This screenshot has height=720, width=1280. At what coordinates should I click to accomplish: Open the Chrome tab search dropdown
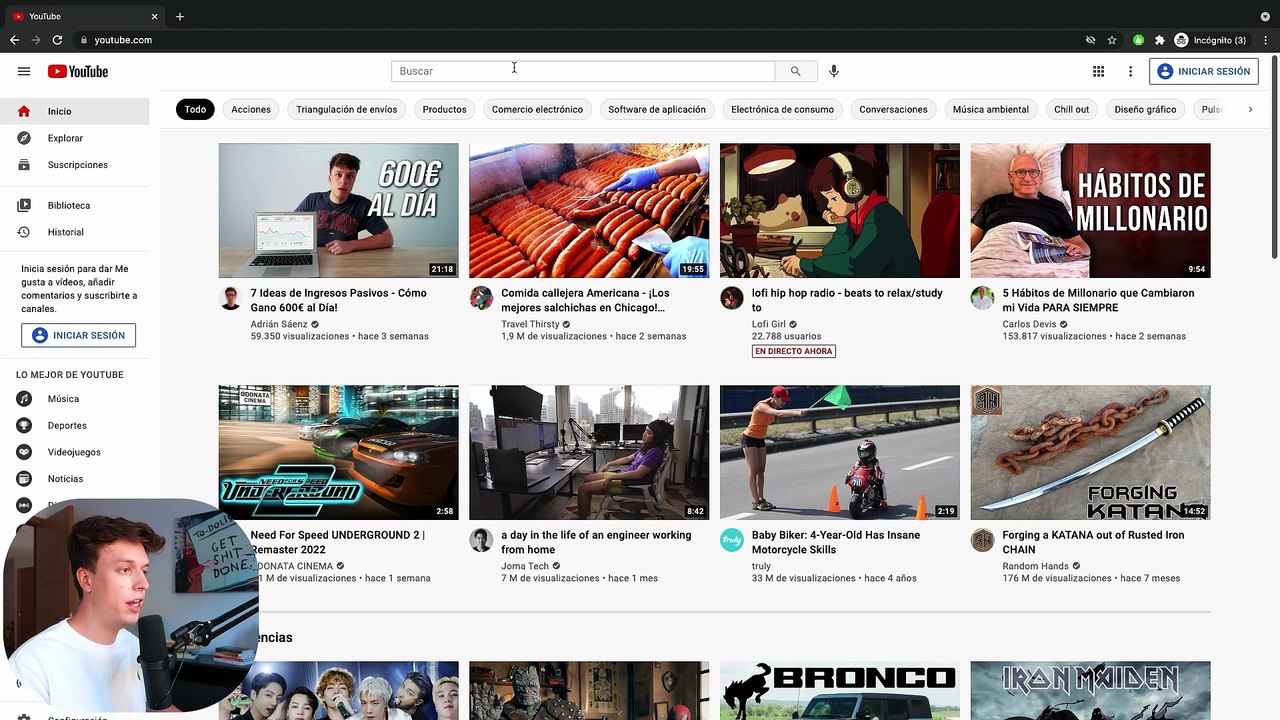coord(1265,16)
